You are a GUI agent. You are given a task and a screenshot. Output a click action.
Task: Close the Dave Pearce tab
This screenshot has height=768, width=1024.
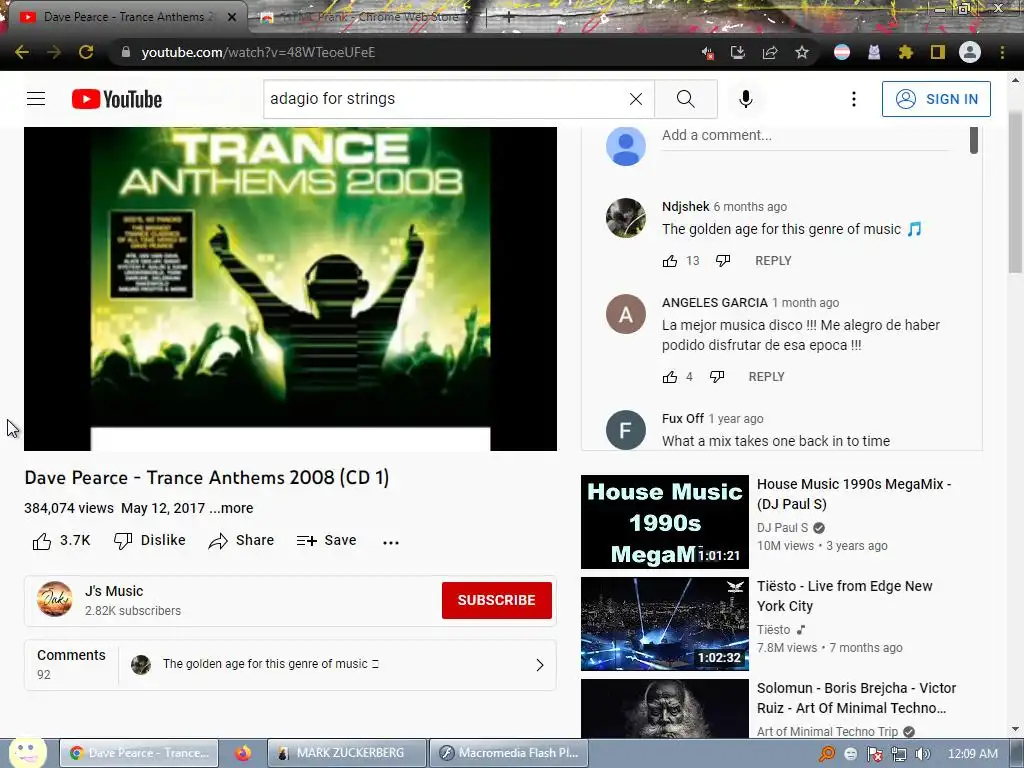tap(232, 17)
